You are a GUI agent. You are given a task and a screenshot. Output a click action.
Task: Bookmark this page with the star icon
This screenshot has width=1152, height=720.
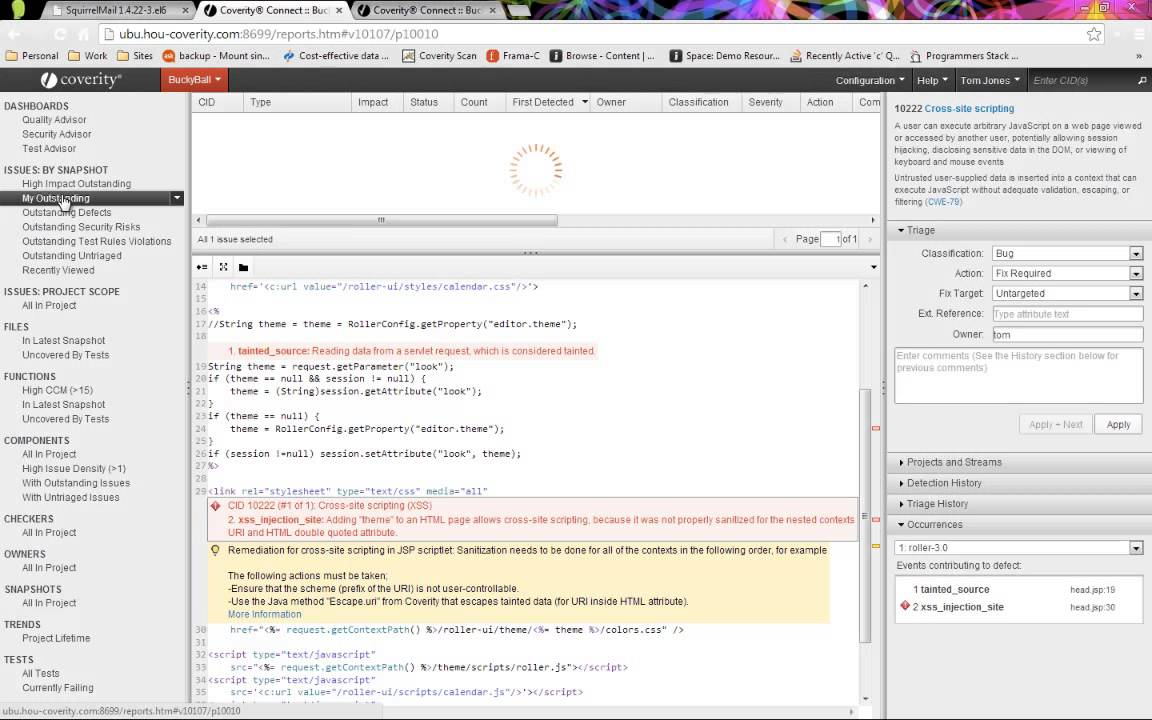coord(1094,34)
